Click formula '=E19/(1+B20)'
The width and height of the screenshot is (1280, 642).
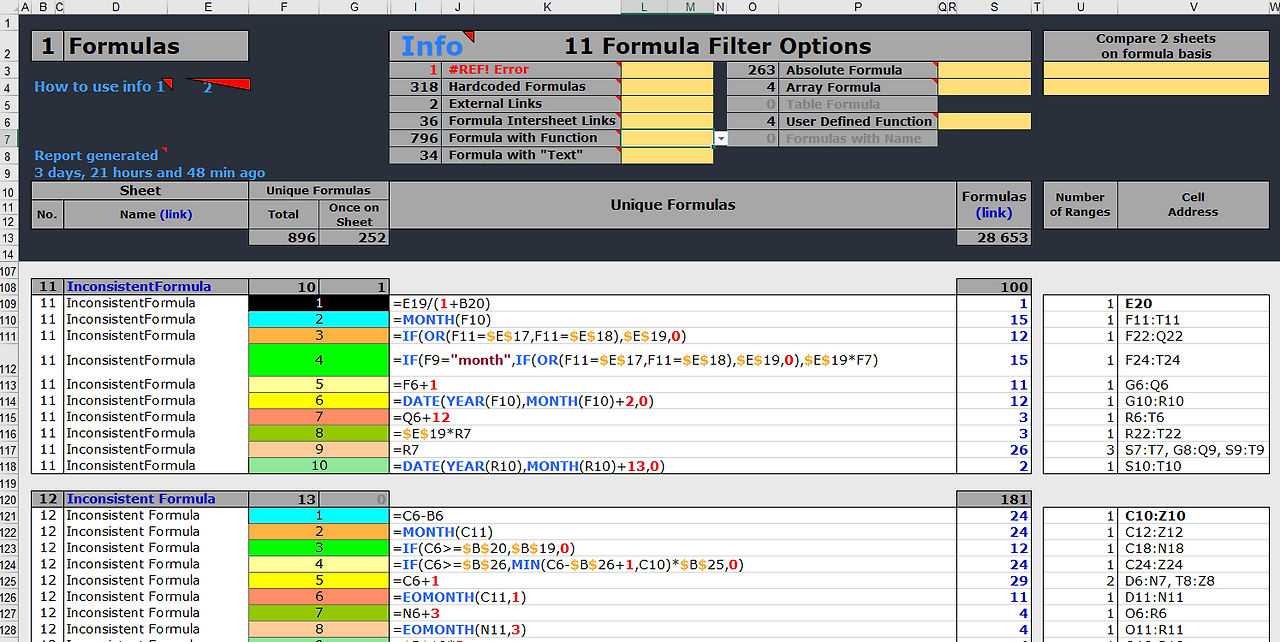(x=441, y=303)
